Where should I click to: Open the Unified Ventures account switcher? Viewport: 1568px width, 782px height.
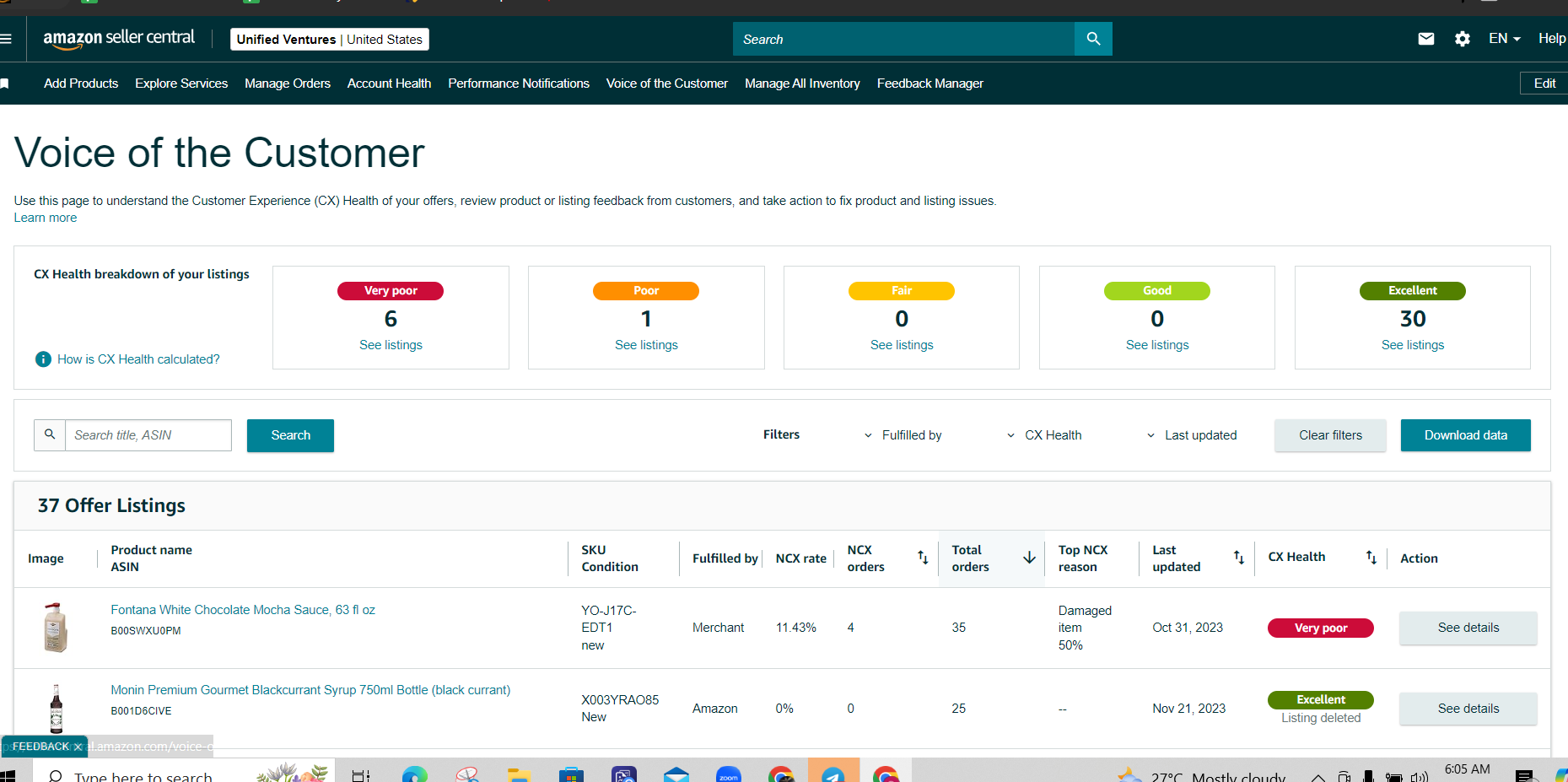point(330,40)
